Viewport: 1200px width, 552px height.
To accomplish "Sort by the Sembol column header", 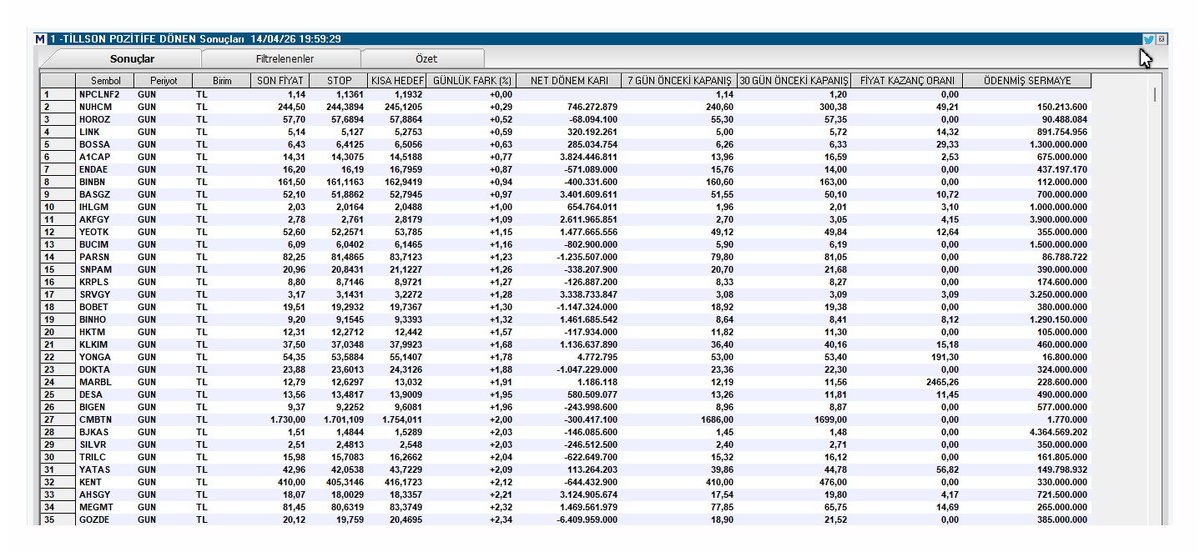I will click(105, 80).
